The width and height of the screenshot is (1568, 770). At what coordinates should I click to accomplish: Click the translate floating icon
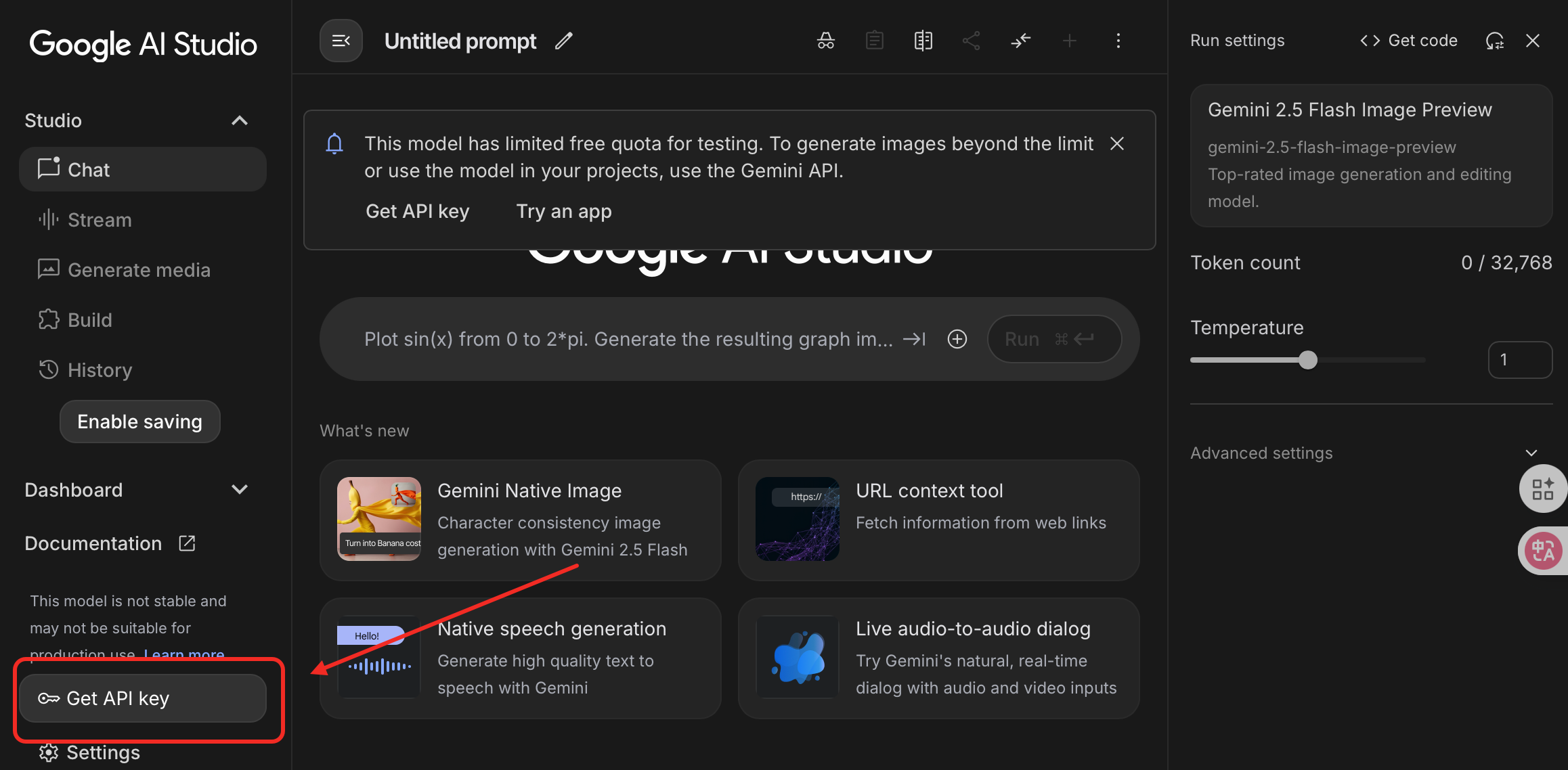(1543, 550)
